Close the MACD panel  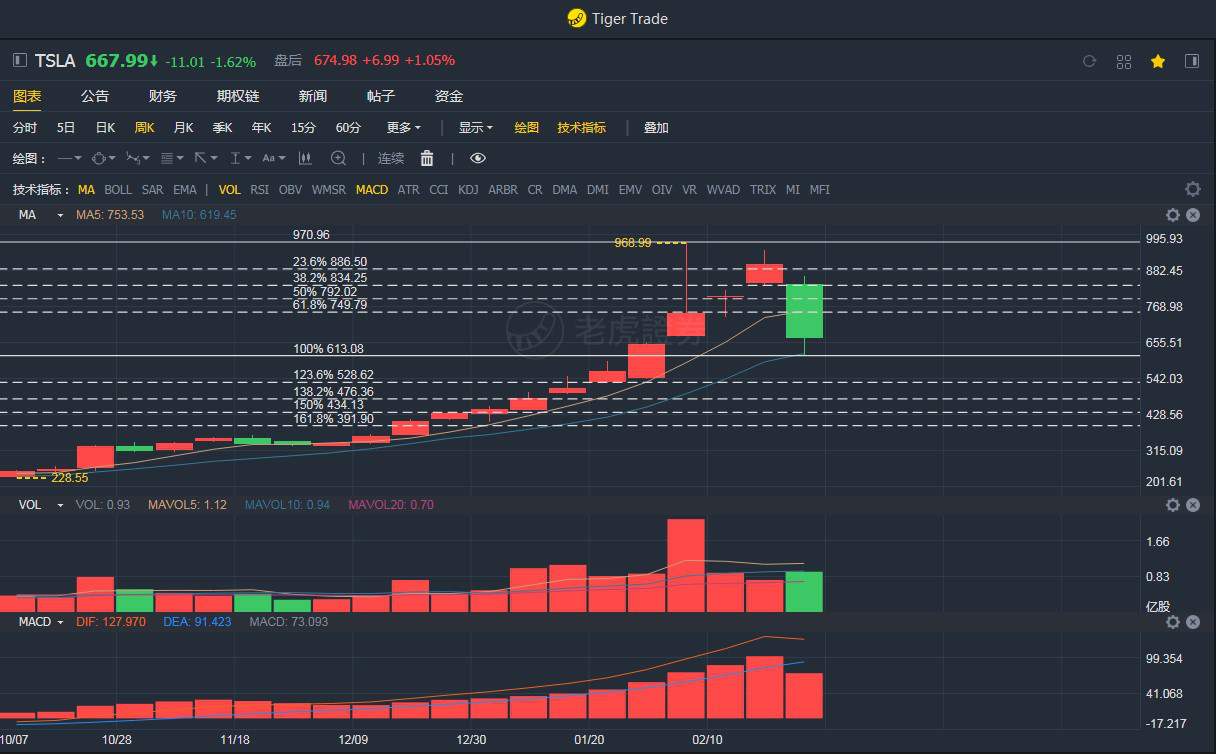[x=1193, y=622]
